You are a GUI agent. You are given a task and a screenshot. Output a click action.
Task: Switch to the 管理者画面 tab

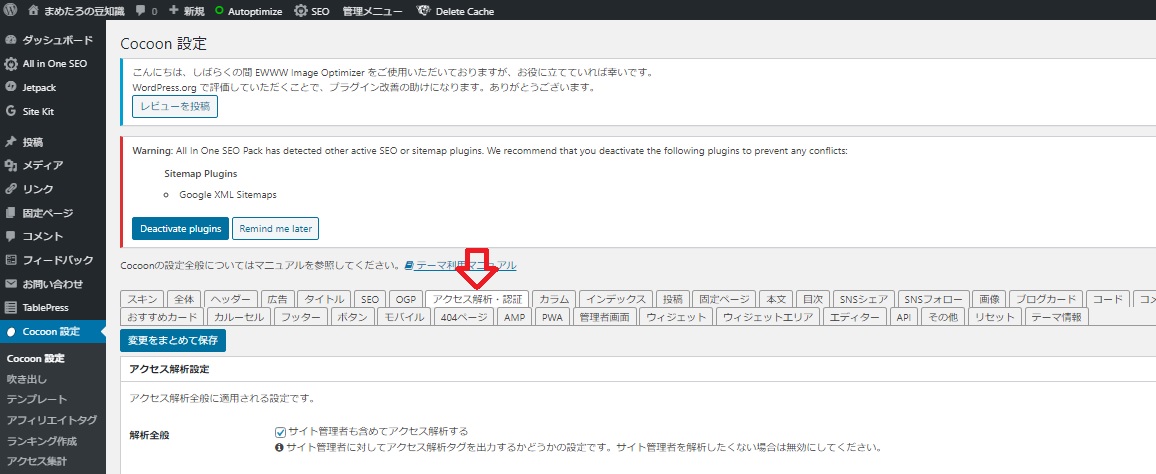point(605,317)
